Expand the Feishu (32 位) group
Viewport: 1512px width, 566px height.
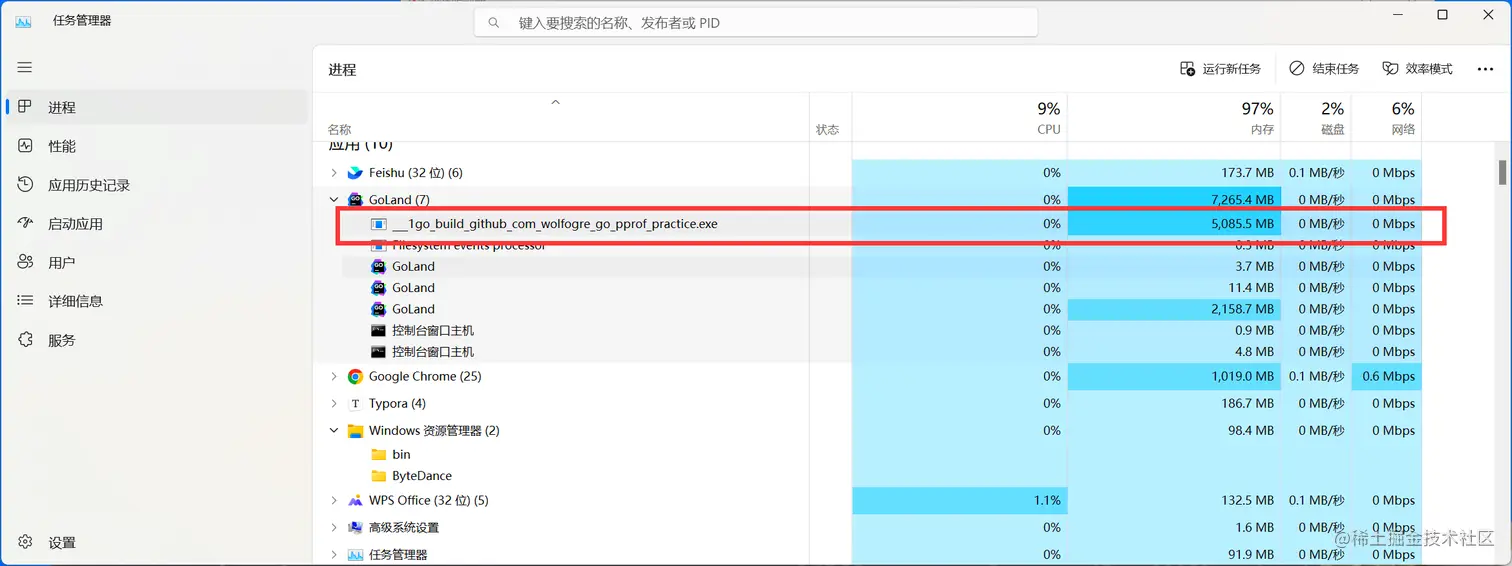[334, 173]
